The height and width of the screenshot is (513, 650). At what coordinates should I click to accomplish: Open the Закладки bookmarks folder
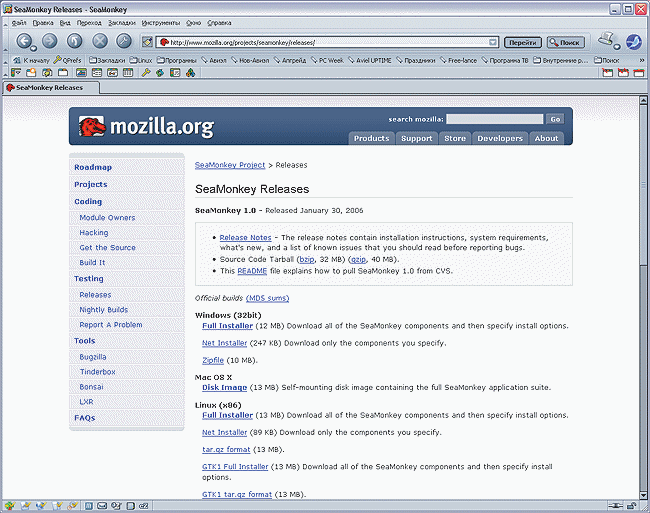coord(107,60)
